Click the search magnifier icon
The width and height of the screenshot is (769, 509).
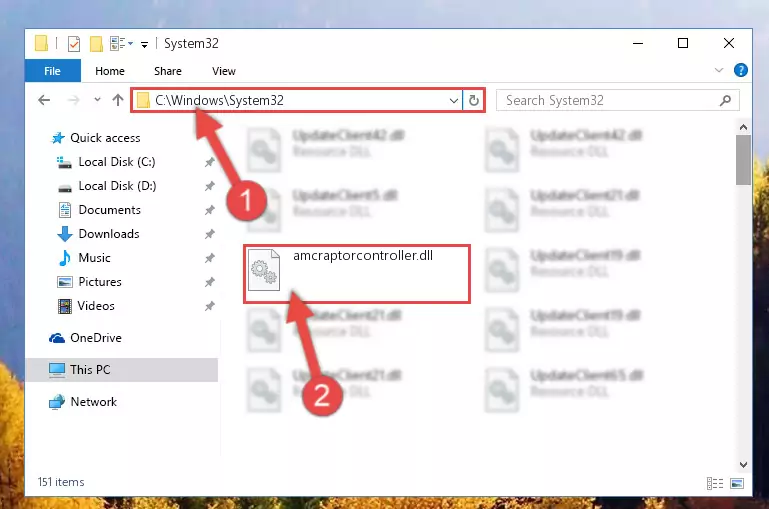point(725,101)
